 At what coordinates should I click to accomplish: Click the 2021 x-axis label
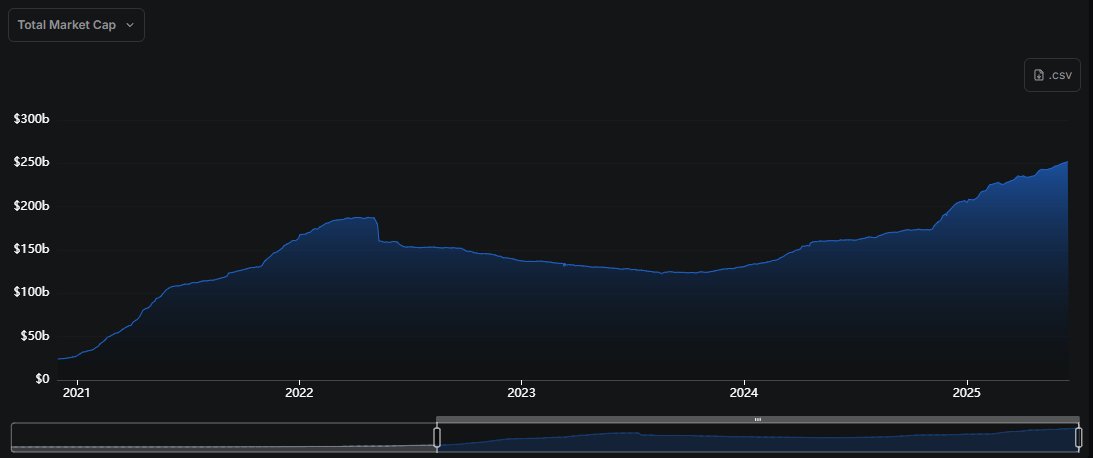coord(77,392)
